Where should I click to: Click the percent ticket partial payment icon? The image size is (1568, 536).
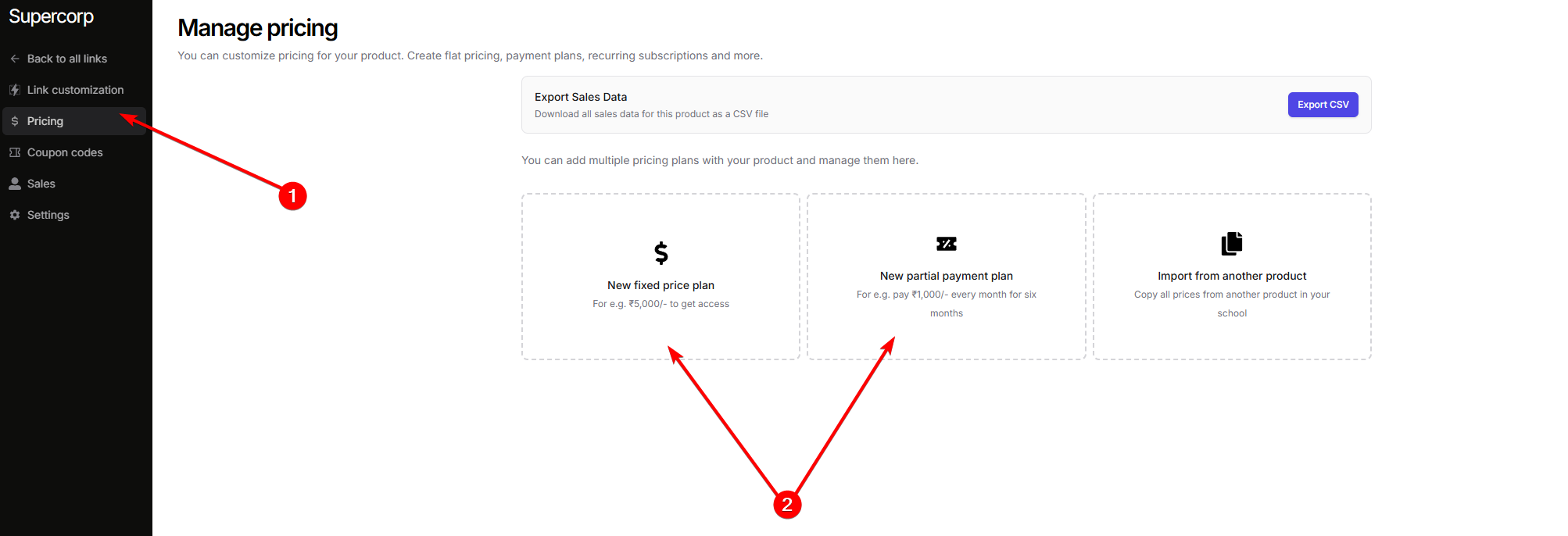947,244
